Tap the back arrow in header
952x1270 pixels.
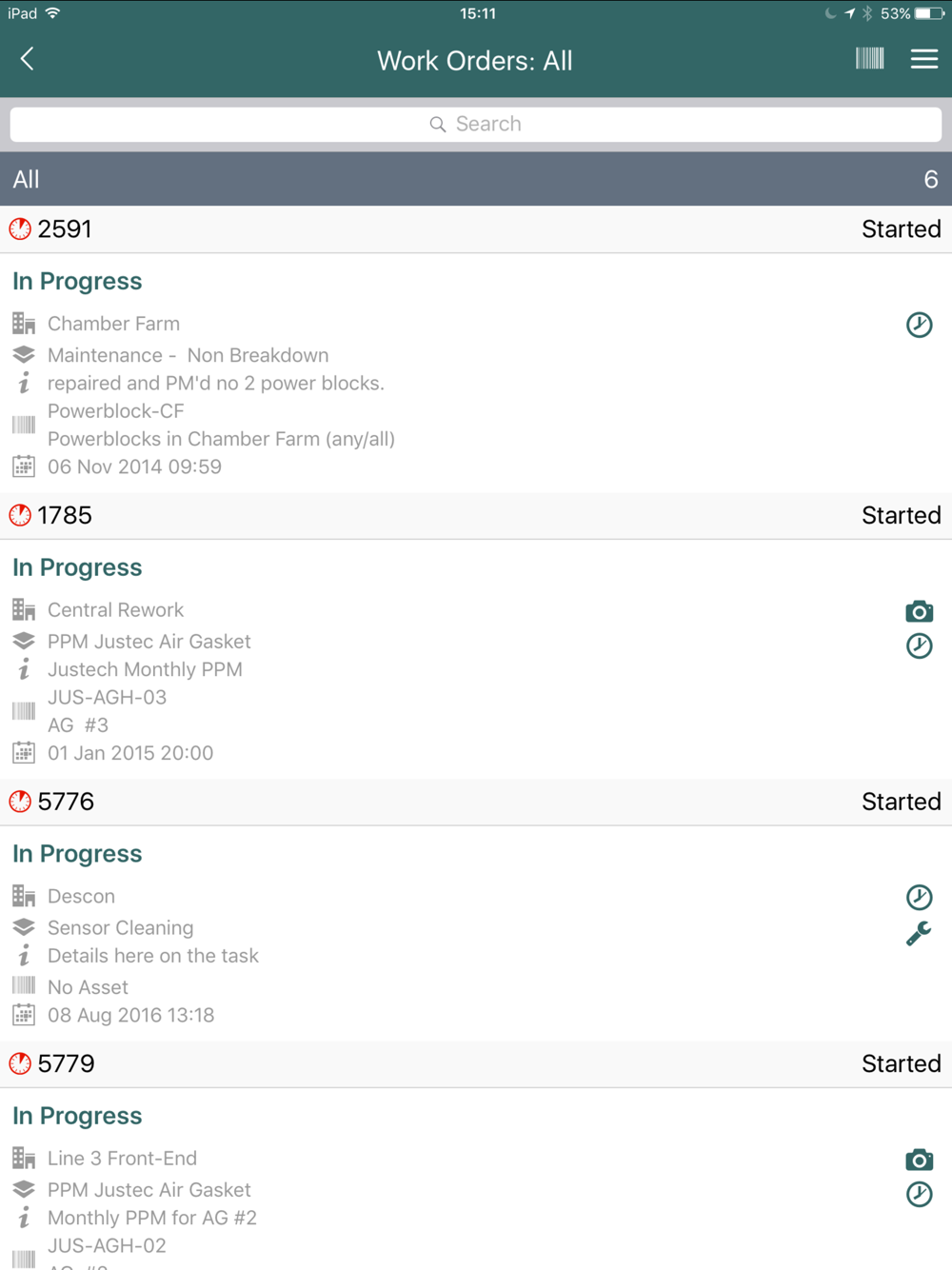coord(27,59)
